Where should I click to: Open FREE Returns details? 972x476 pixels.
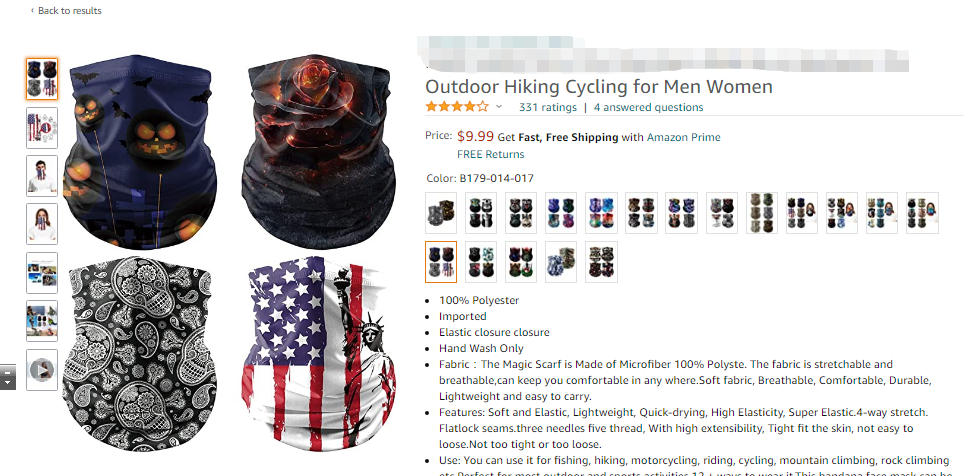[x=490, y=154]
